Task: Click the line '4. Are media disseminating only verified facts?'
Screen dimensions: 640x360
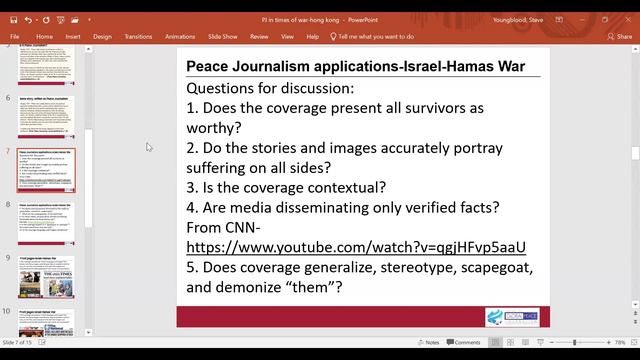Action: click(x=342, y=208)
